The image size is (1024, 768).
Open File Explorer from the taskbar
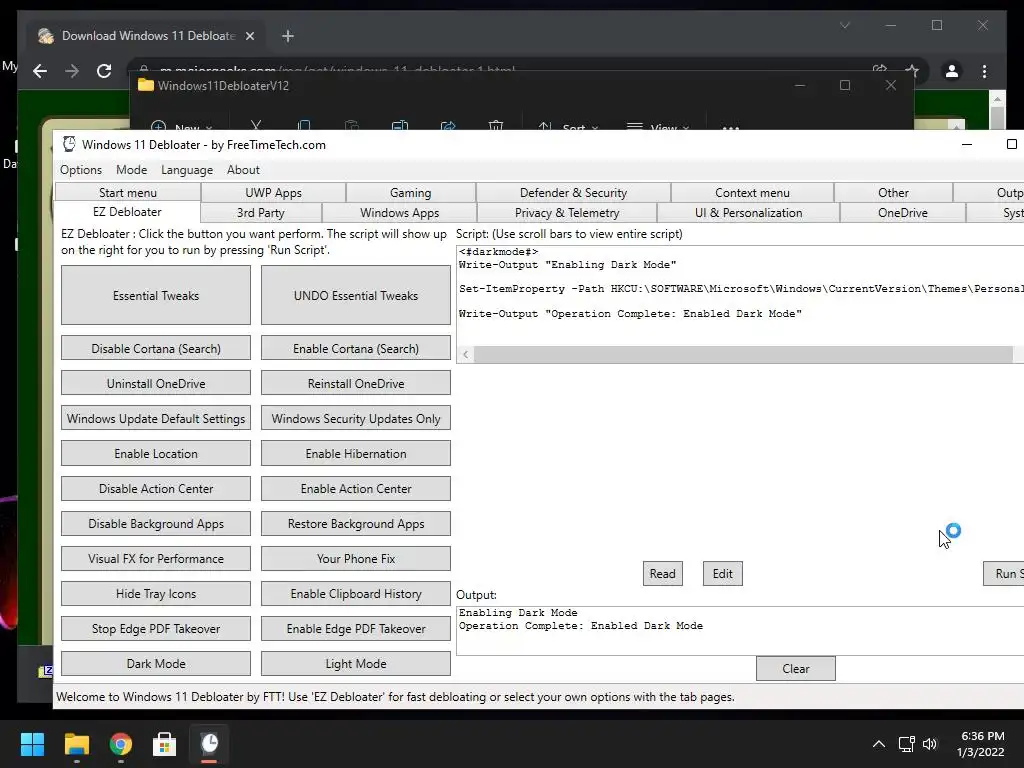click(x=76, y=744)
